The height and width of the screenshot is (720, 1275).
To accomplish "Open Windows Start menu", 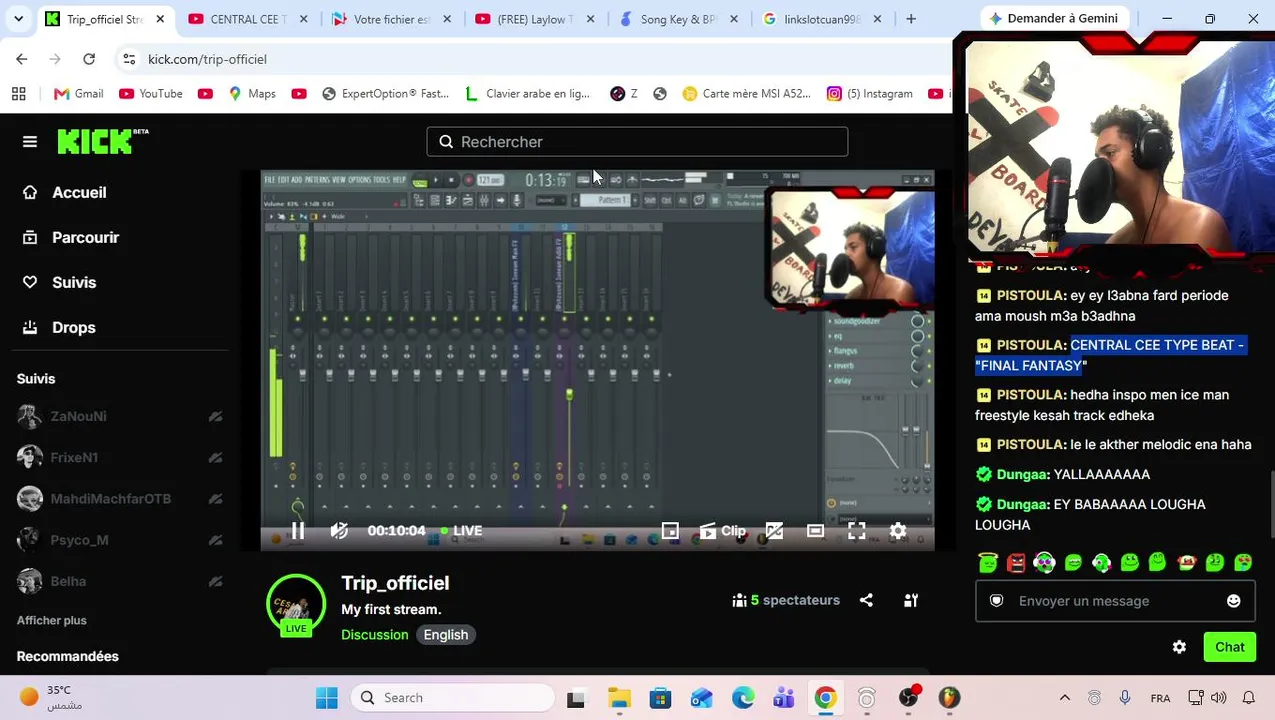I will (327, 698).
